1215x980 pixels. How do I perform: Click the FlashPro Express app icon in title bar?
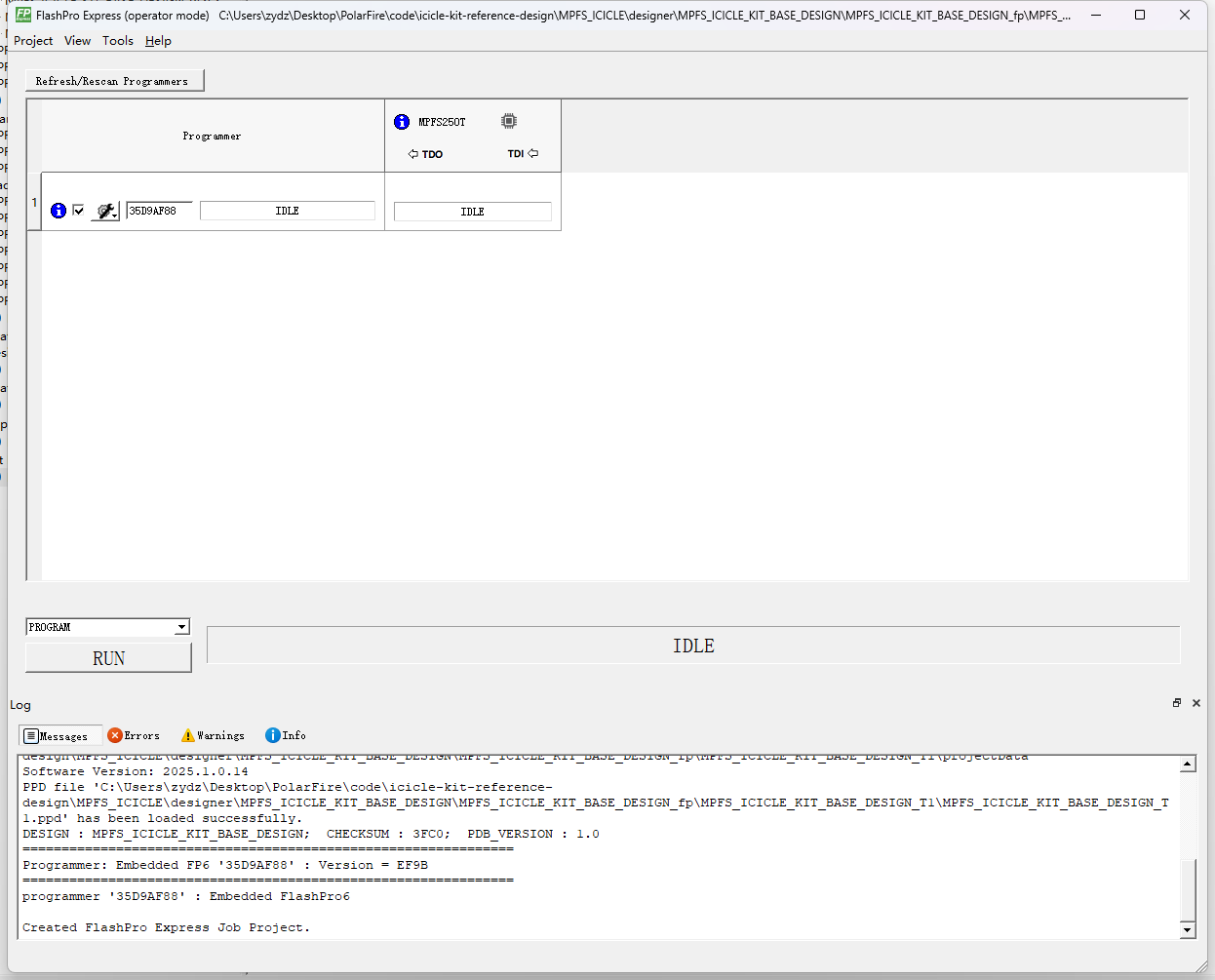[22, 15]
